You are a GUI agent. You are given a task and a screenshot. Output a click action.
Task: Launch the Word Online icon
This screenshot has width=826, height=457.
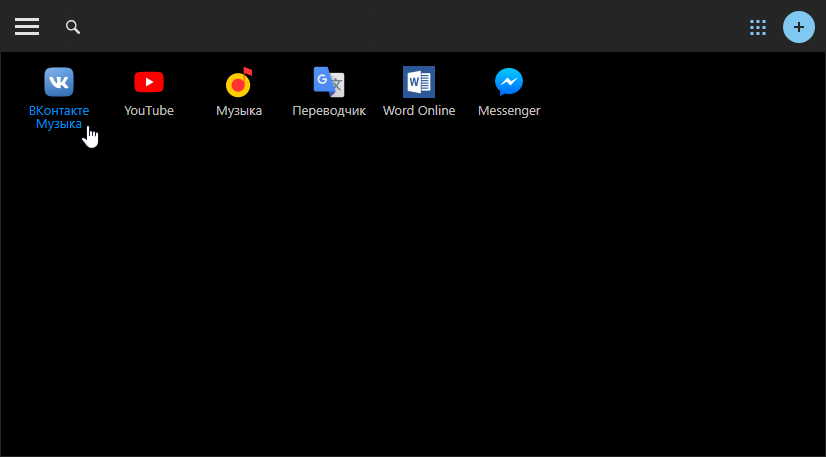(x=419, y=82)
